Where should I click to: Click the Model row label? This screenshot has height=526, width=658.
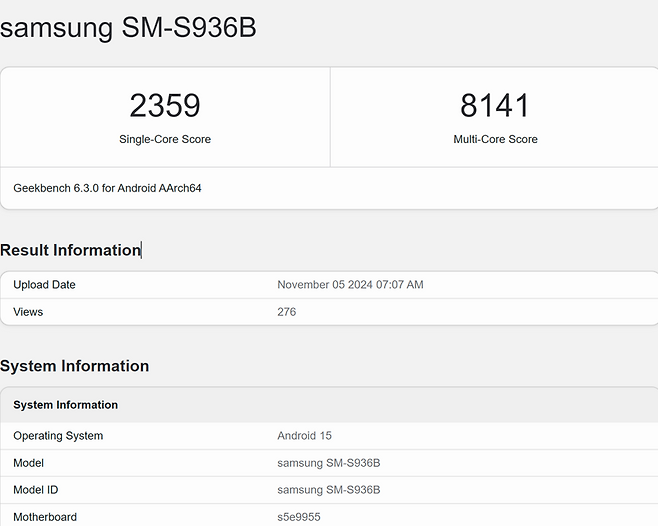tap(28, 463)
